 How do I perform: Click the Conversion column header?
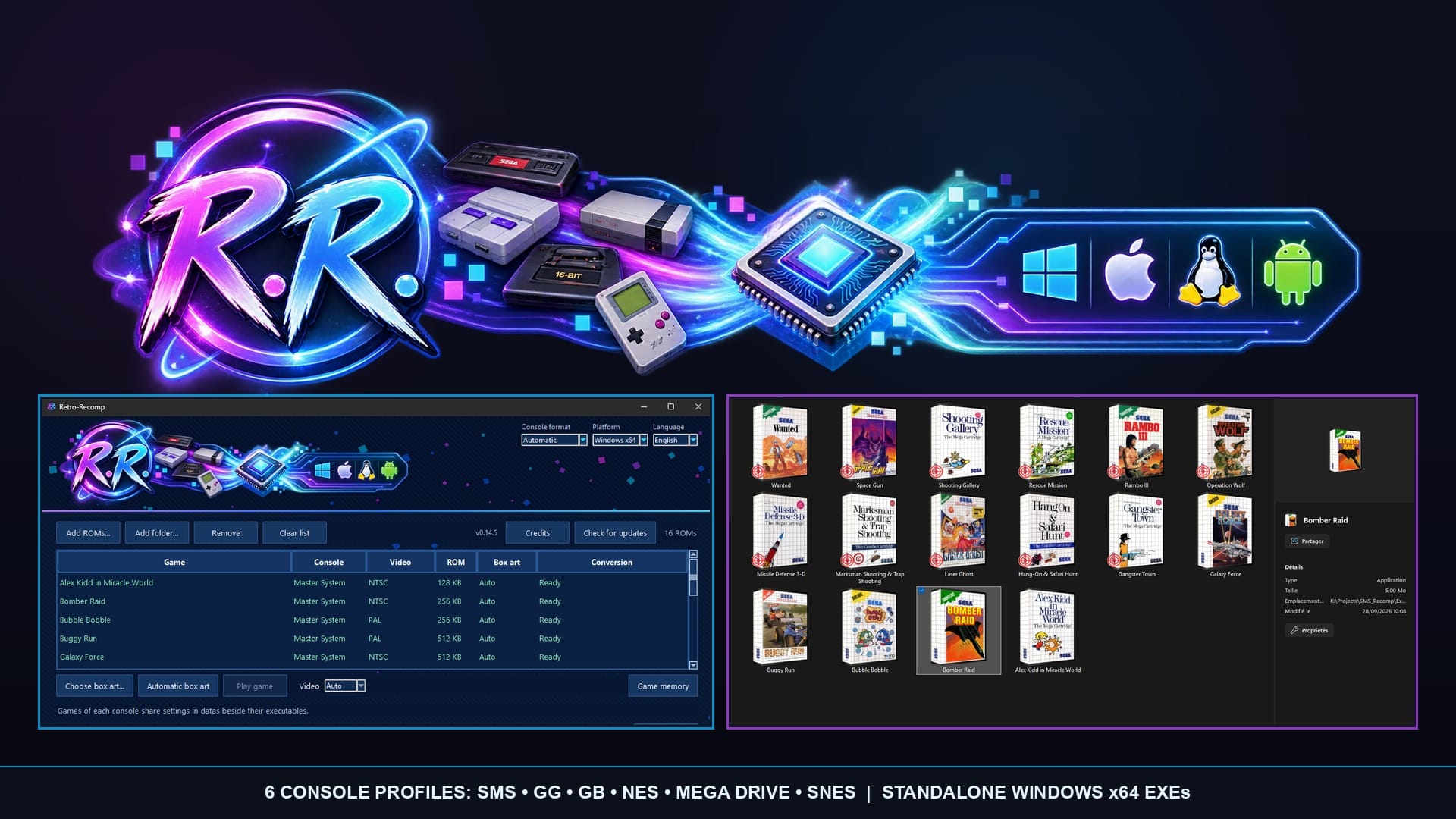[x=611, y=563]
